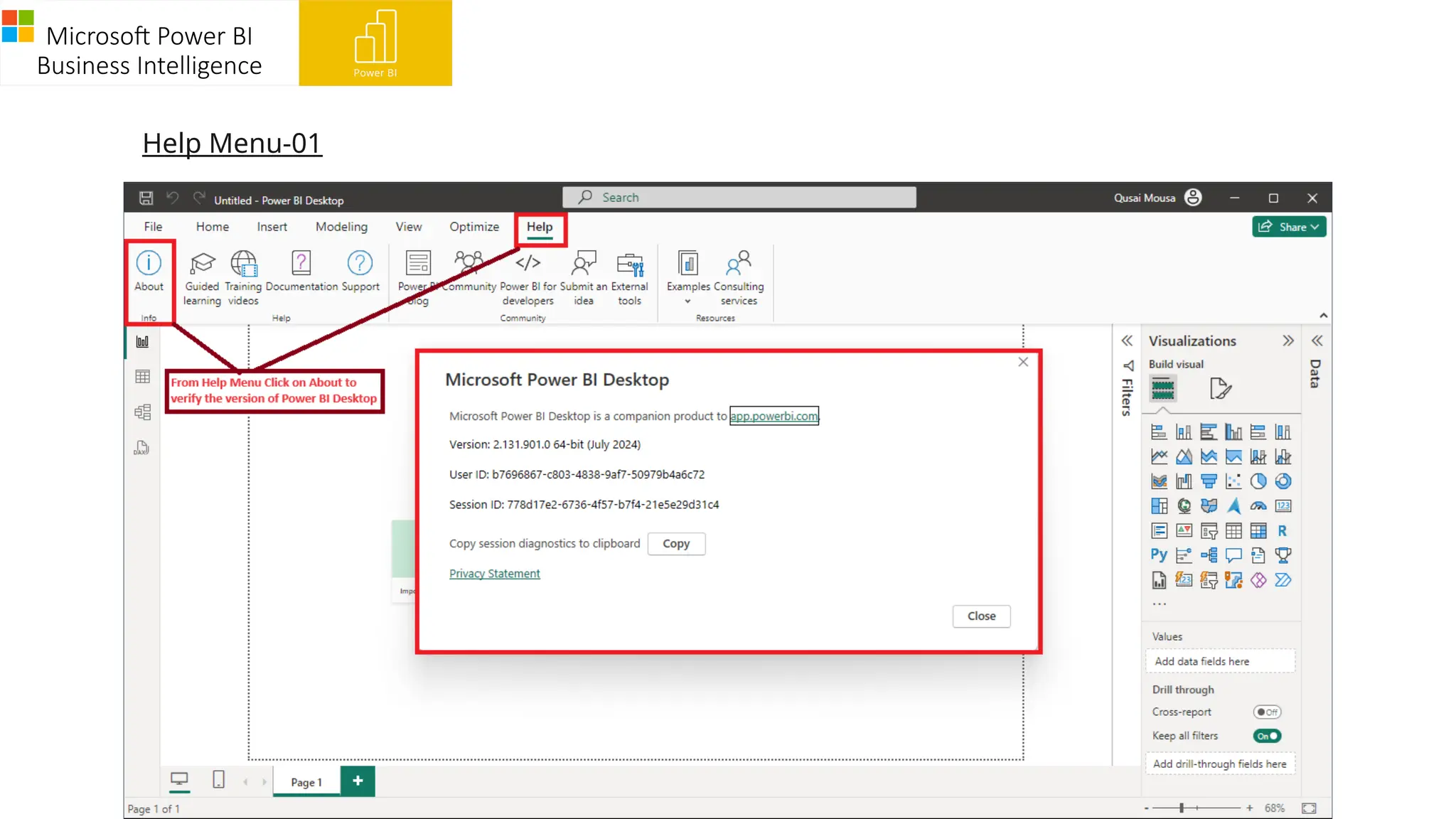The image size is (1456, 819).
Task: Open the Community icon
Action: [469, 263]
